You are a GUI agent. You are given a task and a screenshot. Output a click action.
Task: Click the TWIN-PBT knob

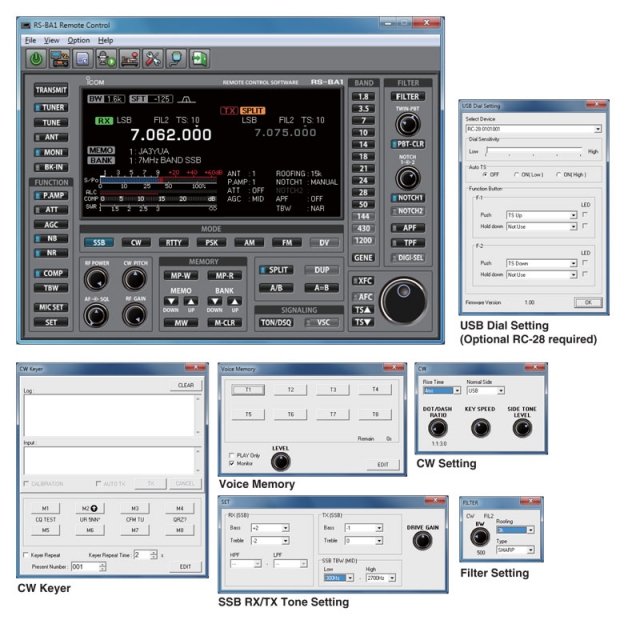click(x=408, y=125)
